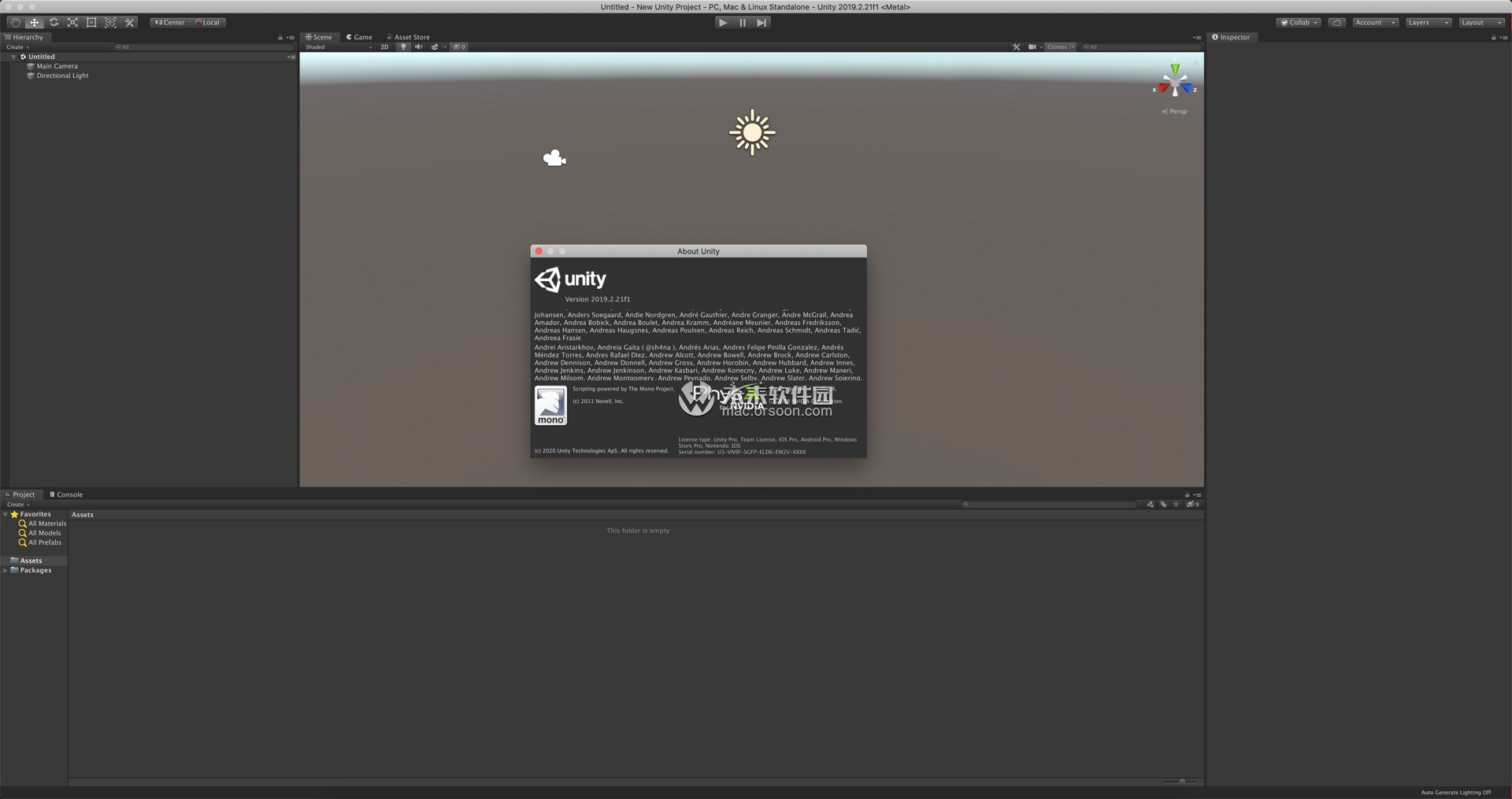Toggle 2D scene view mode

(384, 47)
